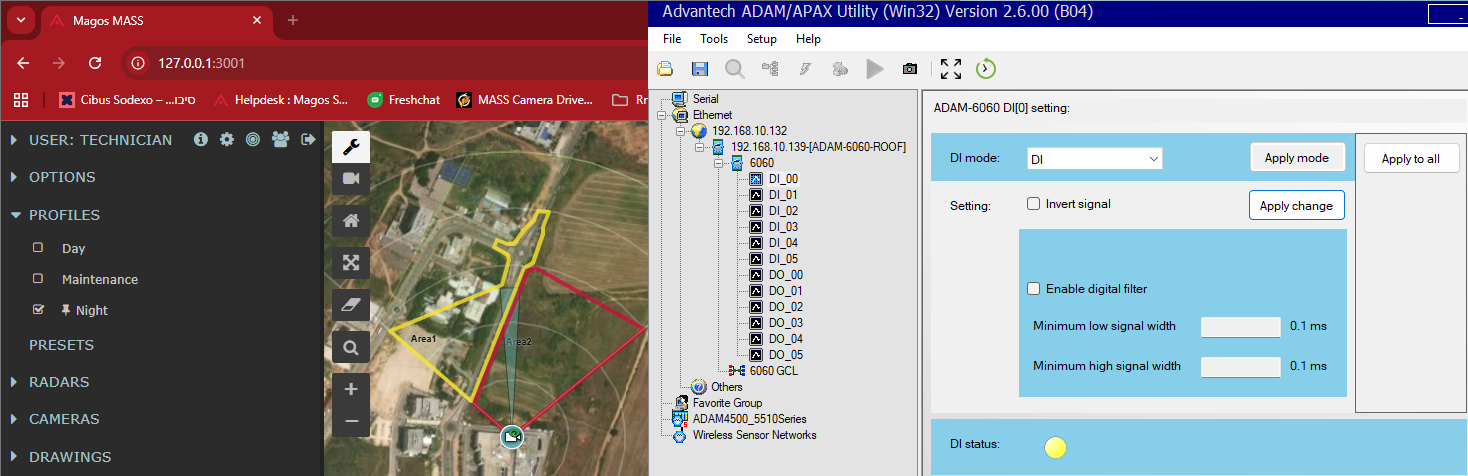Viewport: 1468px width, 476px height.
Task: Save with floppy disk icon in ADAM toolbar
Action: tap(700, 69)
